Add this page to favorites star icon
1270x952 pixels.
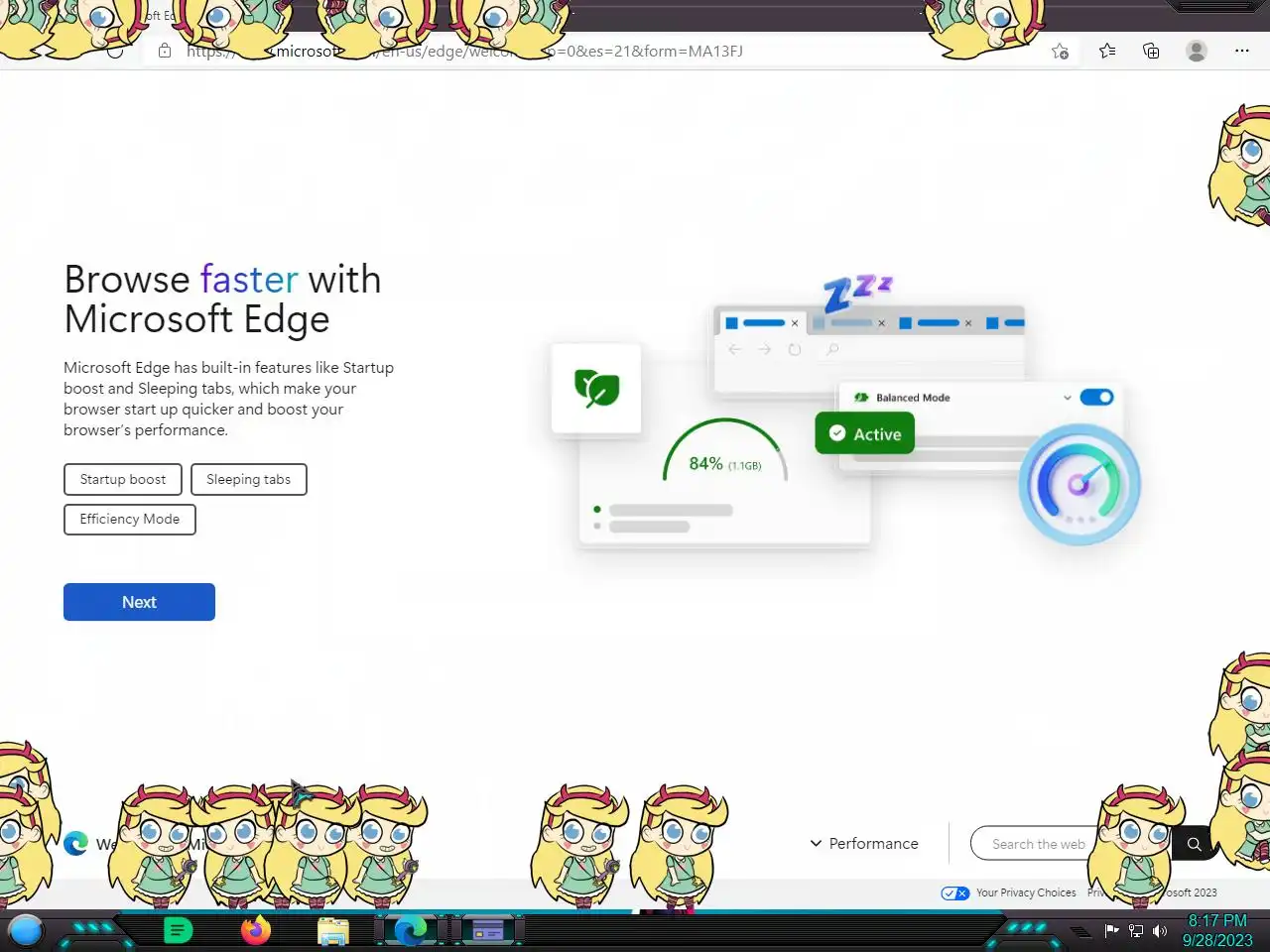click(x=1060, y=51)
